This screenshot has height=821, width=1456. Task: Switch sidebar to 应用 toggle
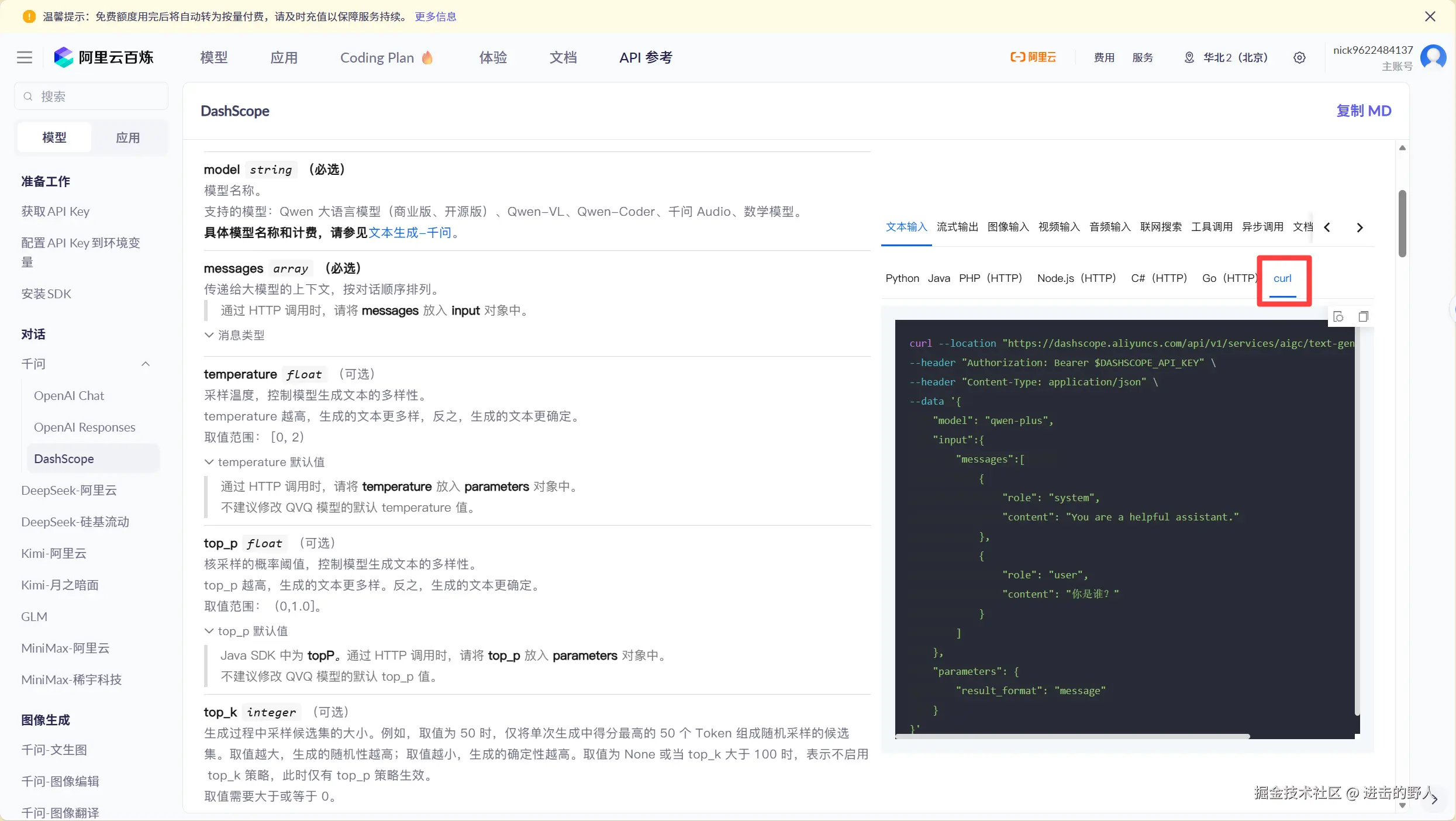(x=127, y=137)
